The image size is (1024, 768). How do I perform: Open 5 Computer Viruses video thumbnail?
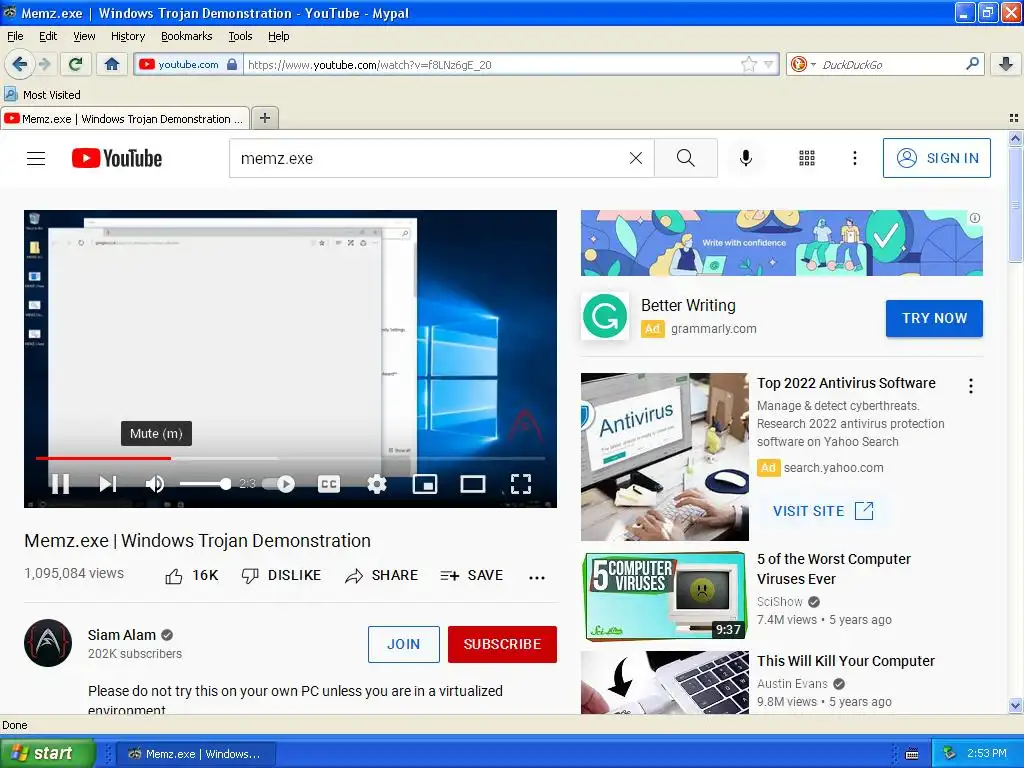(x=665, y=596)
